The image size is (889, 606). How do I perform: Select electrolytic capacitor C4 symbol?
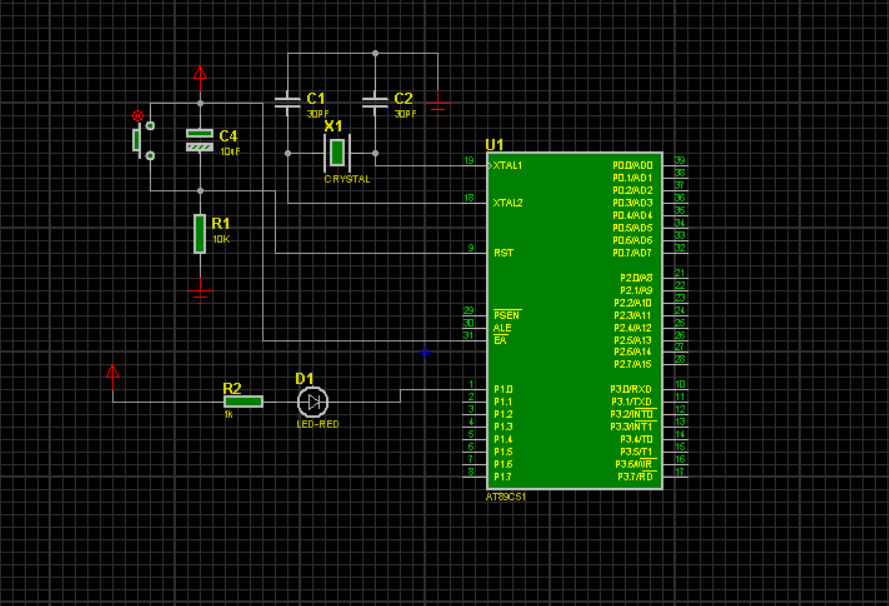[200, 141]
